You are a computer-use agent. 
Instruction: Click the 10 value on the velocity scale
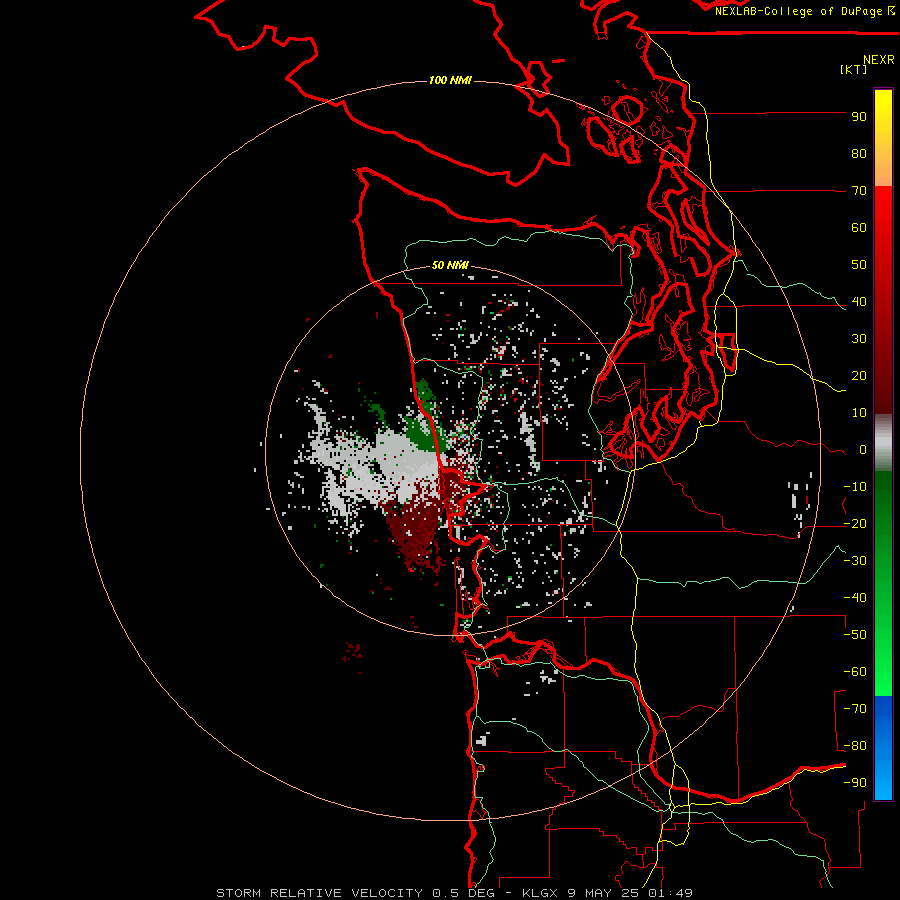click(x=859, y=413)
